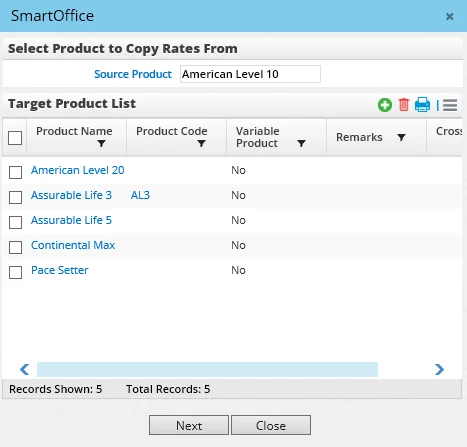The height and width of the screenshot is (447, 467).
Task: Click the red trash delete icon
Action: click(x=404, y=105)
